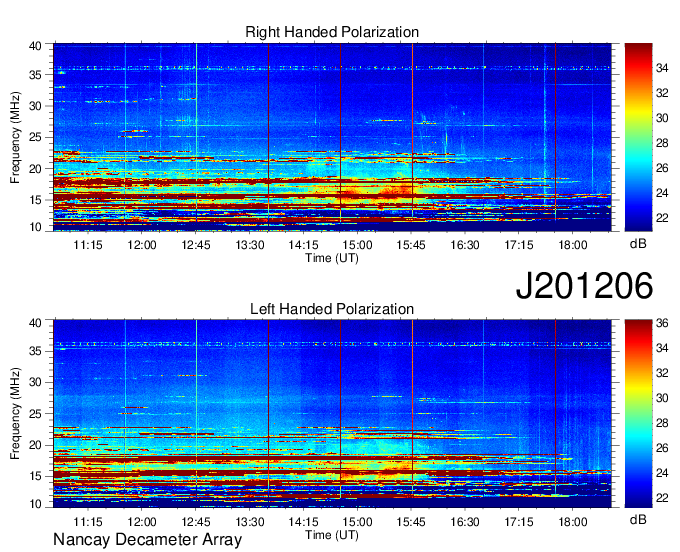Click the dB unit label under bottom colorbar
The width and height of the screenshot is (680, 552).
(638, 520)
